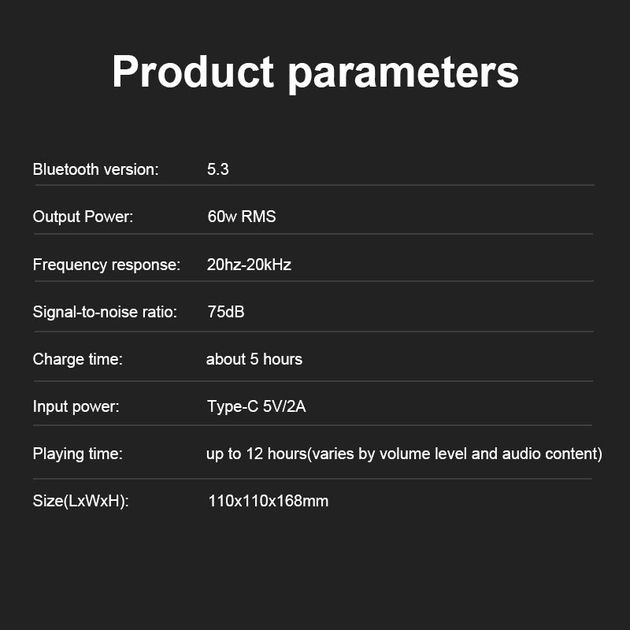Select the "Bluetooth version:" label

click(95, 170)
